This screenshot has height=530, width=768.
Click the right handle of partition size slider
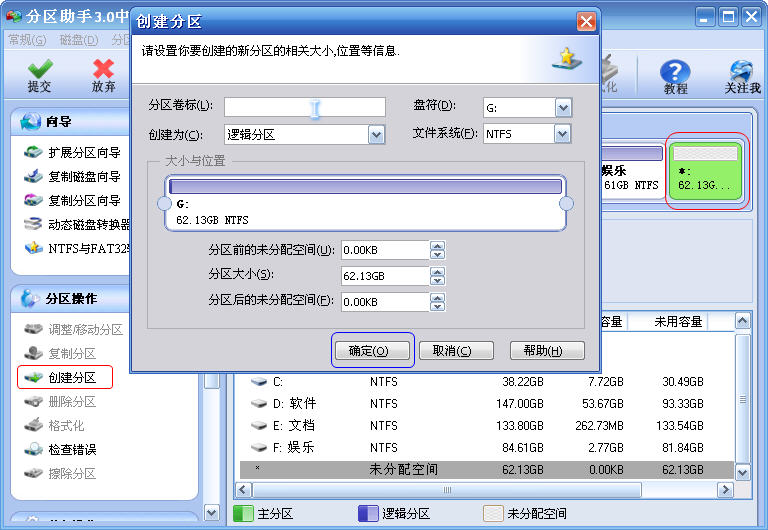[566, 204]
